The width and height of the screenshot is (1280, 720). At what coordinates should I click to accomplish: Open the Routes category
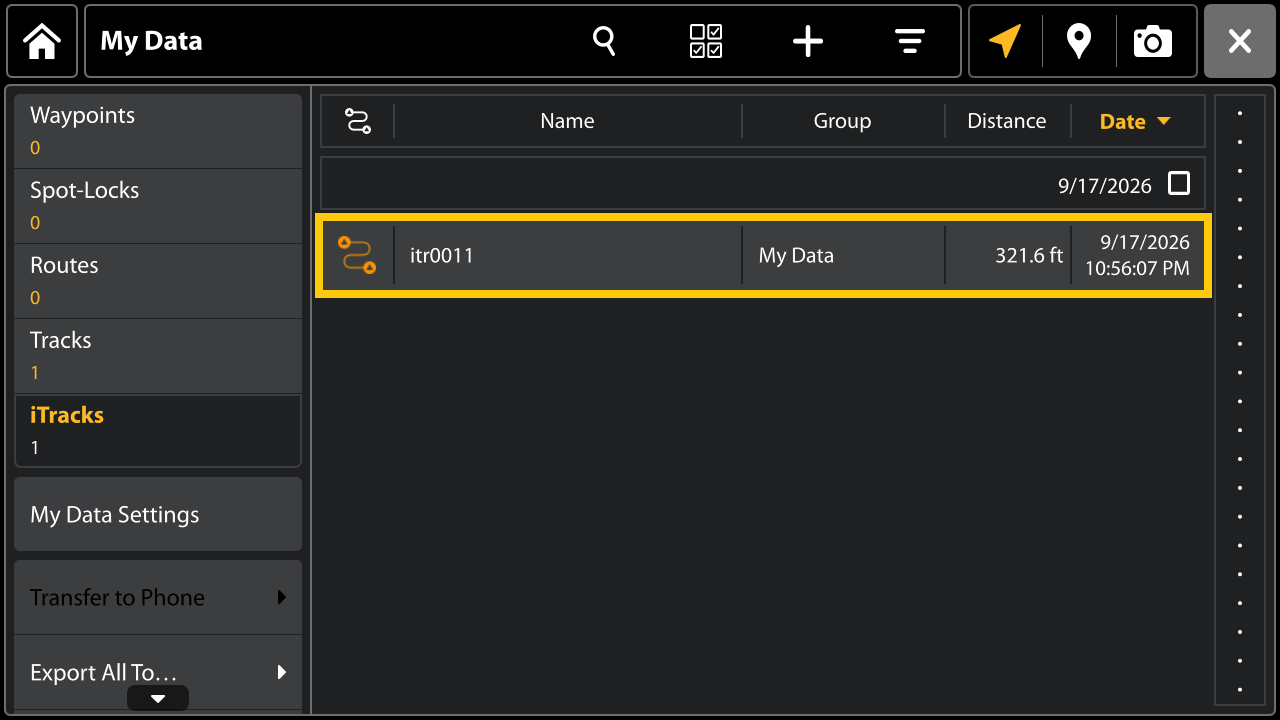point(158,281)
